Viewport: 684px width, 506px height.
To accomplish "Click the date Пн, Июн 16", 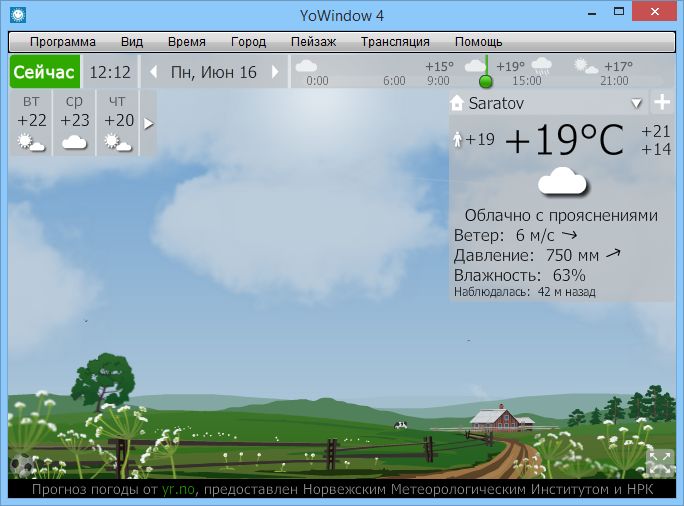I will [x=213, y=72].
